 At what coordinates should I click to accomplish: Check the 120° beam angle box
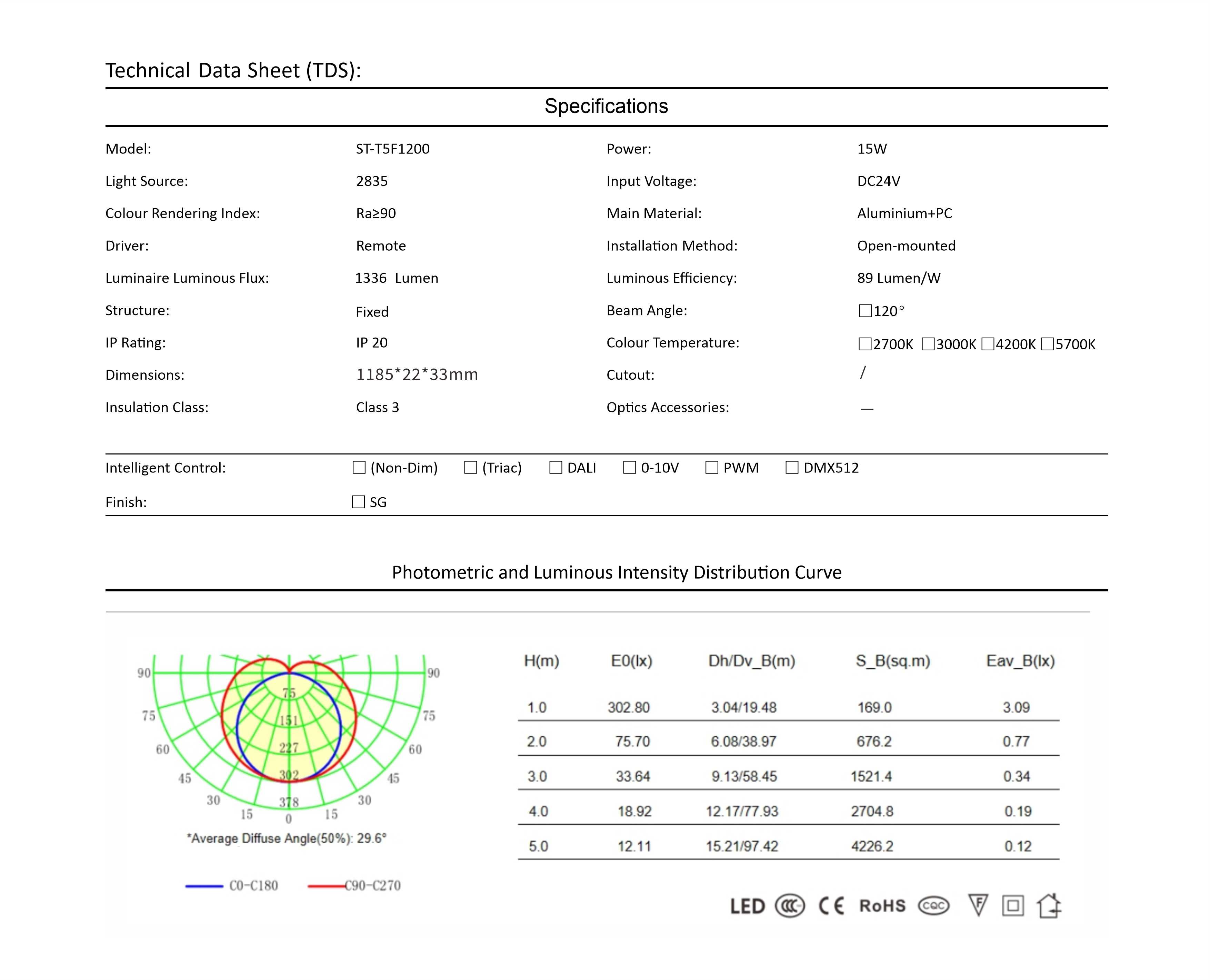click(x=865, y=311)
